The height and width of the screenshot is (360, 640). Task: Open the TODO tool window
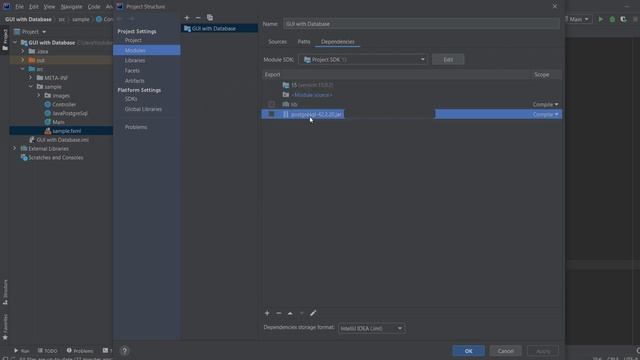[47, 351]
